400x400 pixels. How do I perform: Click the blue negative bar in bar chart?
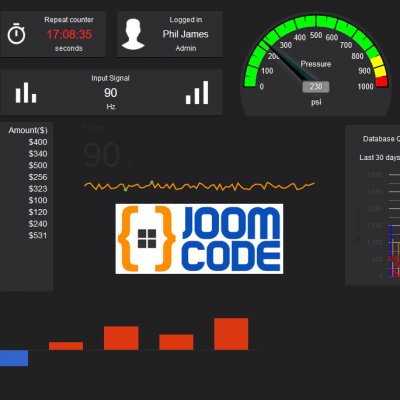(14, 358)
